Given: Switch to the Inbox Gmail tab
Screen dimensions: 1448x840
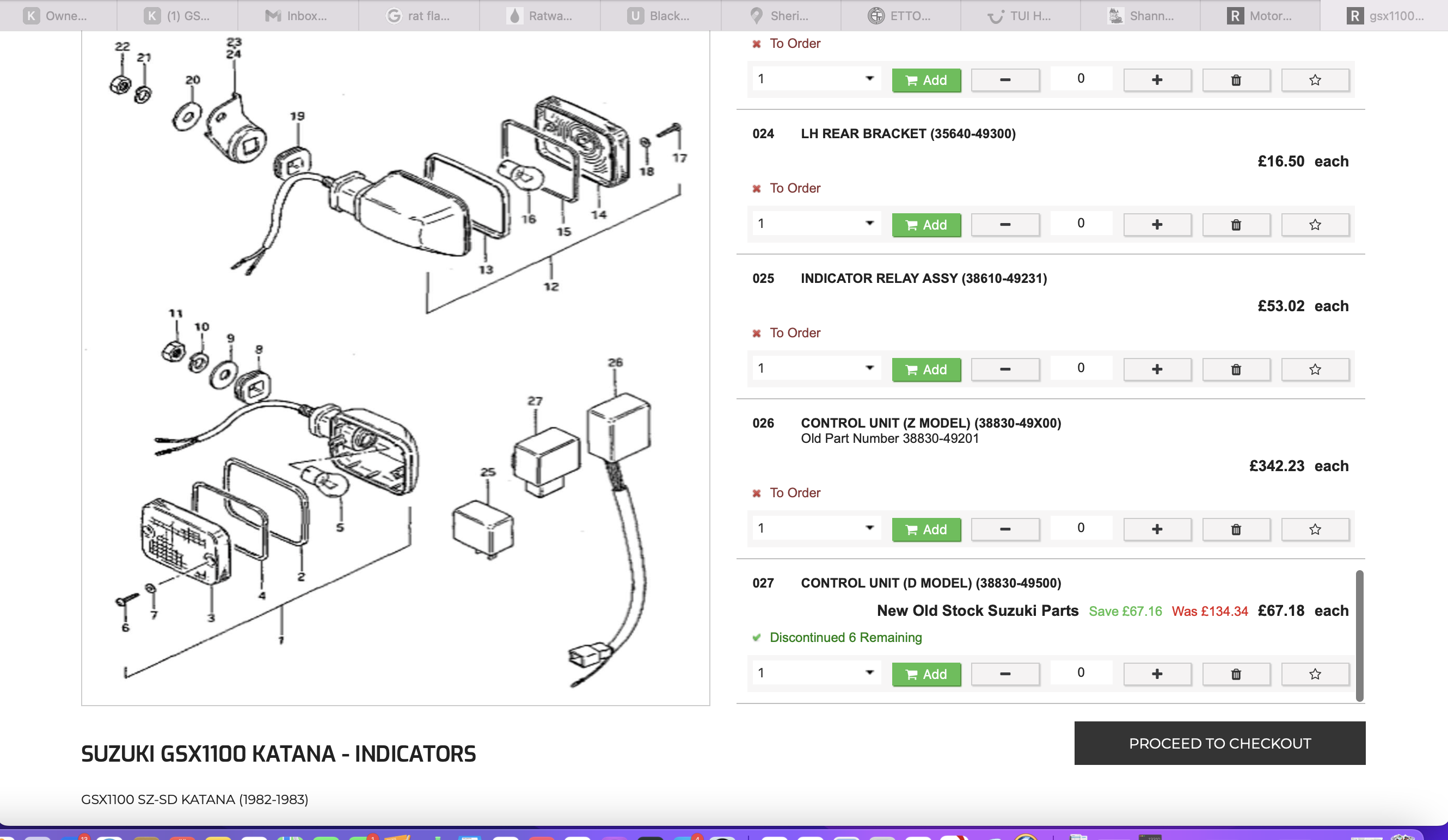Looking at the screenshot, I should (297, 15).
